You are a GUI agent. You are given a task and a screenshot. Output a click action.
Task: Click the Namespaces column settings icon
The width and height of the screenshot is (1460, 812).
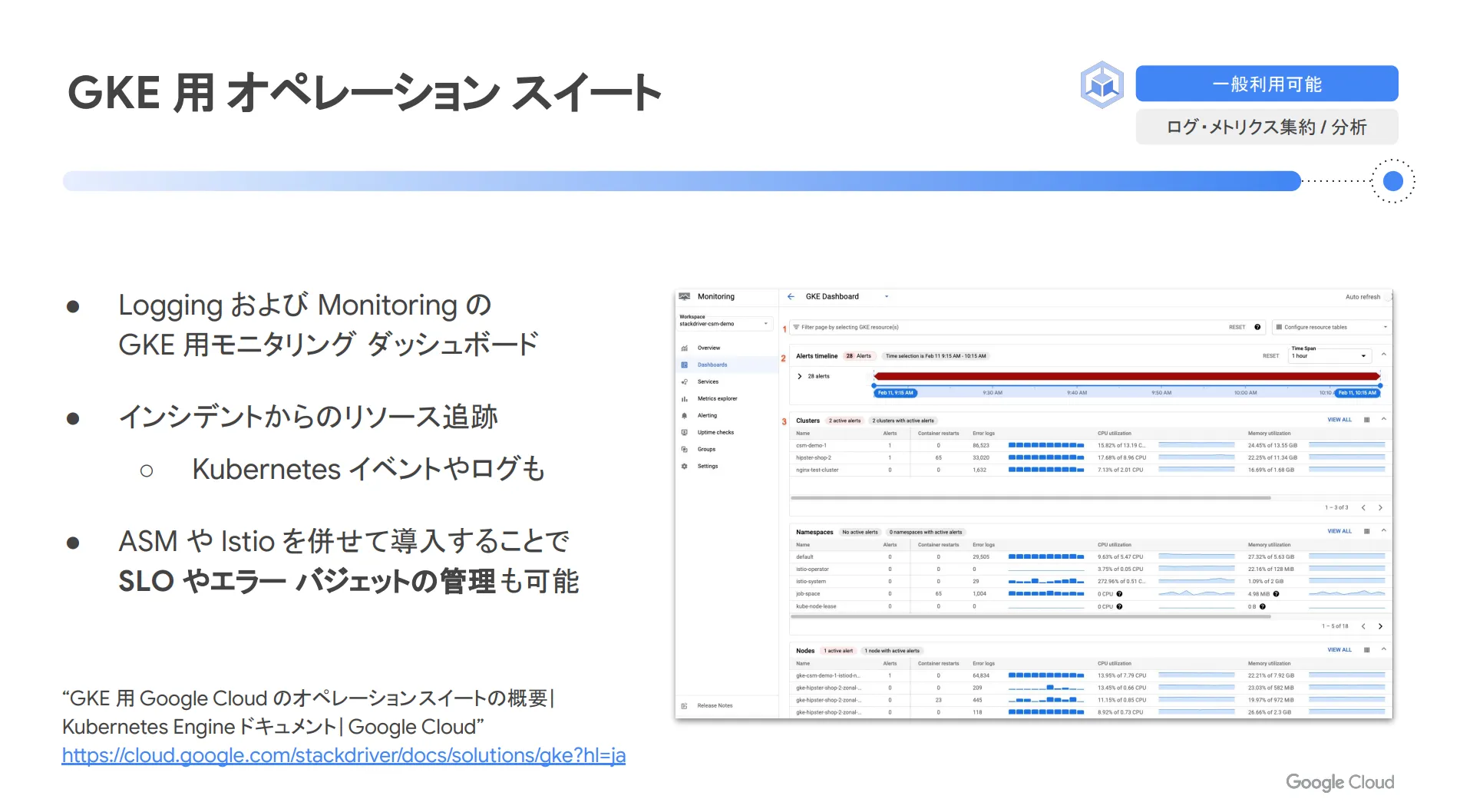pos(1366,531)
